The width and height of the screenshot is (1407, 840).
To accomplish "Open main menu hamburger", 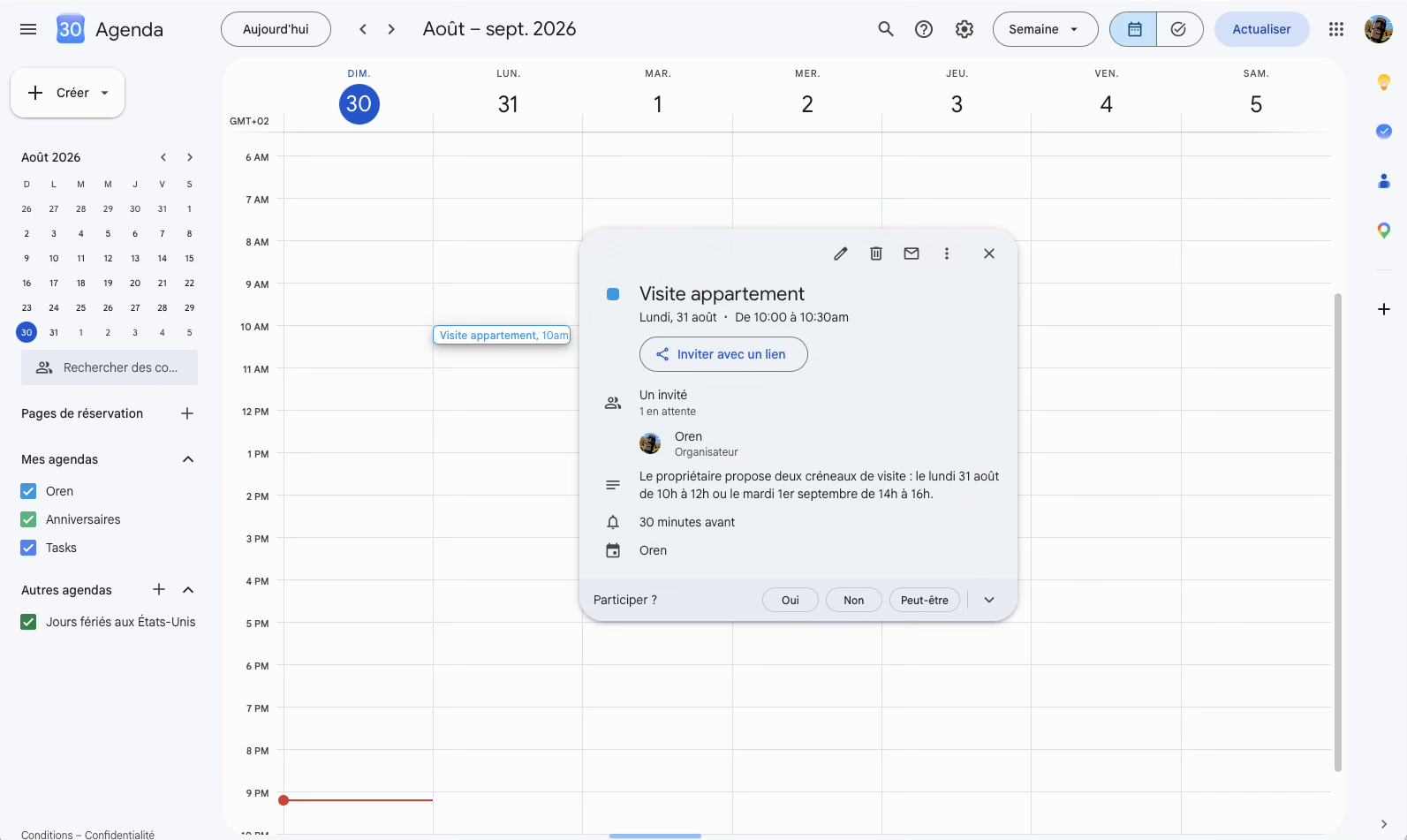I will (28, 29).
